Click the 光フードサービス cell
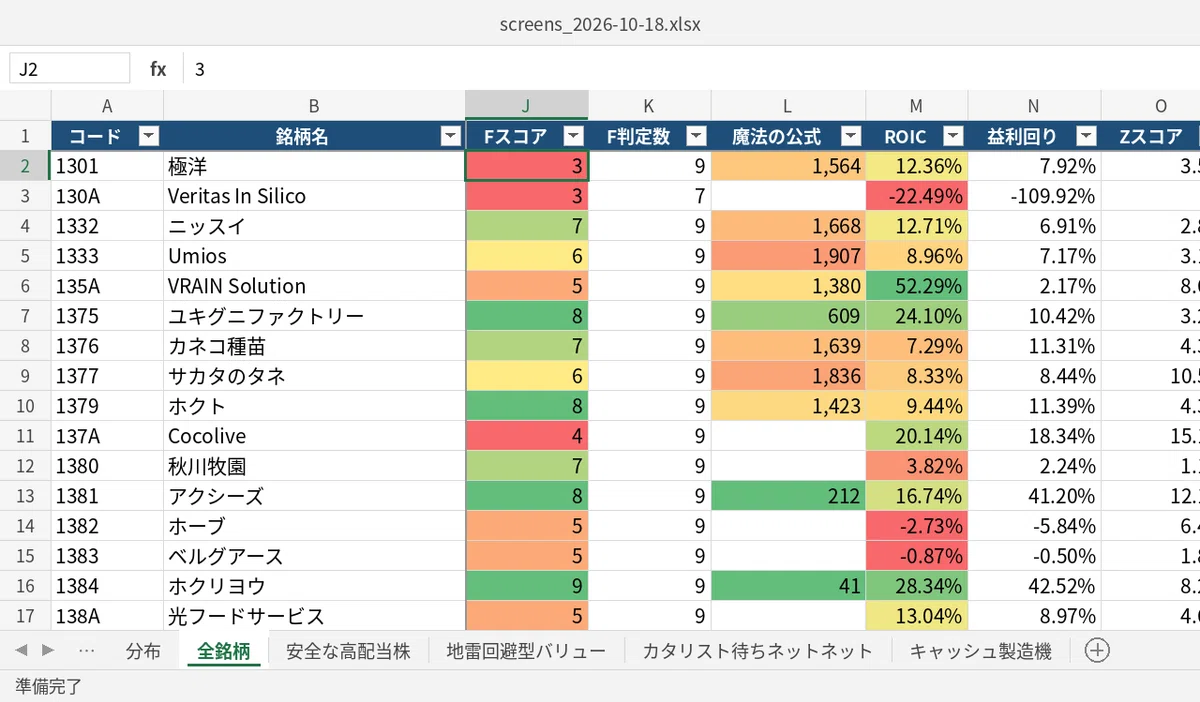Screen dimensions: 1200x702 314,616
